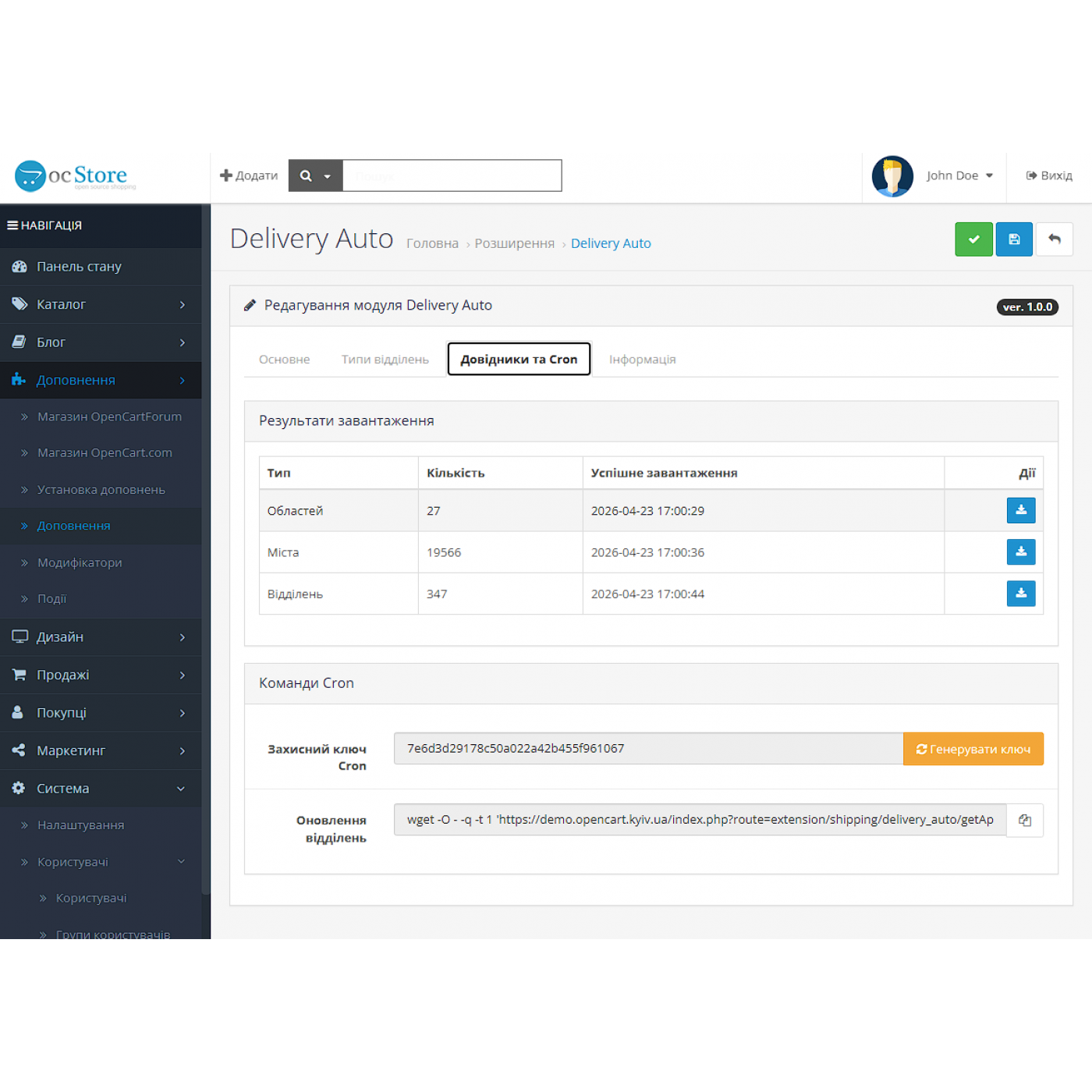
Task: Download the Відділень directory data
Action: click(1020, 594)
